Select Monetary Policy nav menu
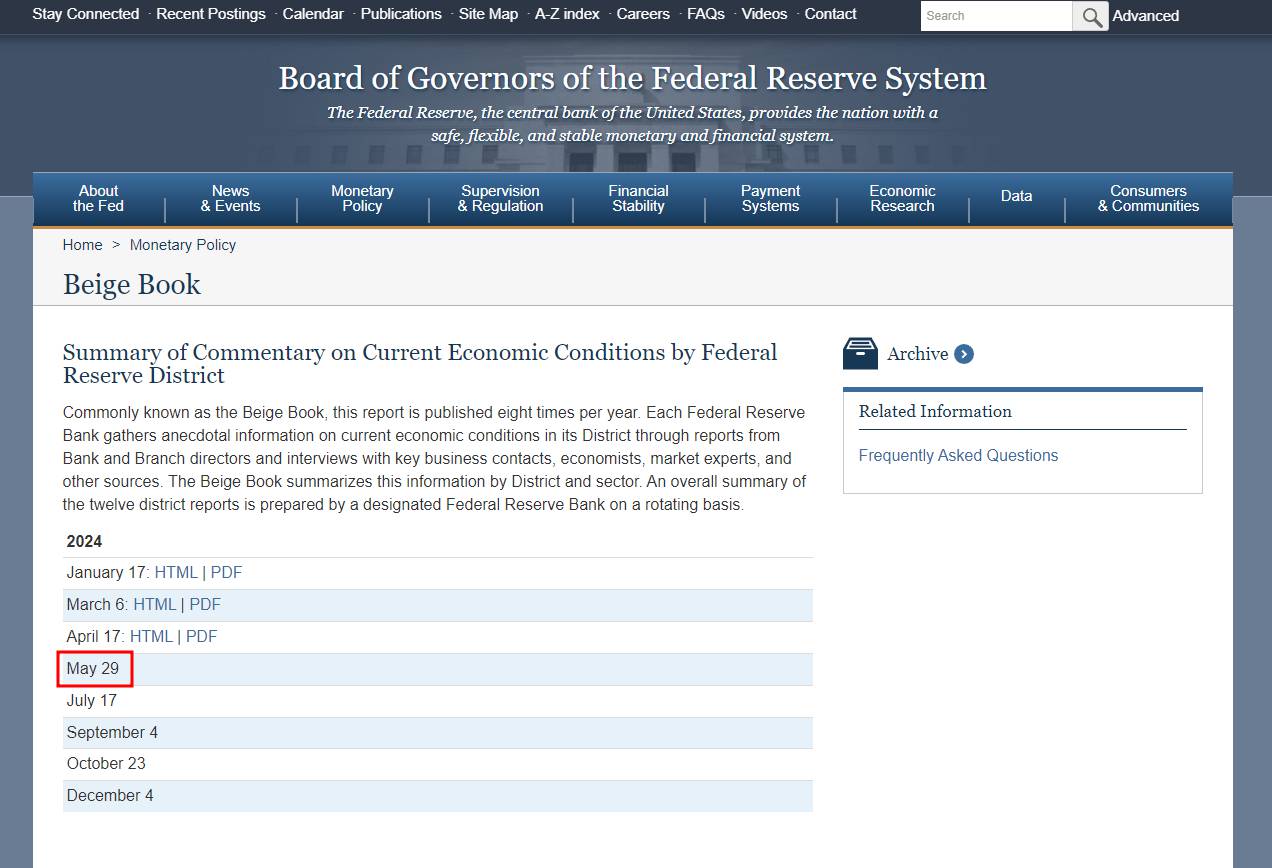 point(362,198)
